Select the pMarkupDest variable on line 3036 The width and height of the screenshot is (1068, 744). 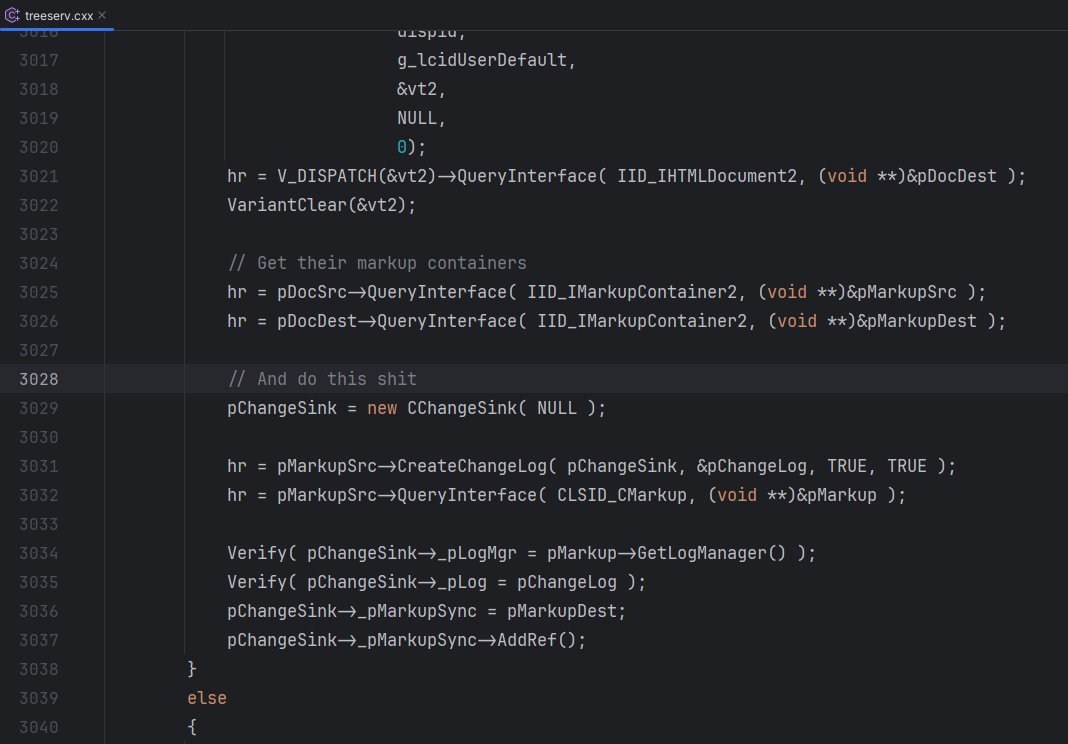tap(563, 610)
